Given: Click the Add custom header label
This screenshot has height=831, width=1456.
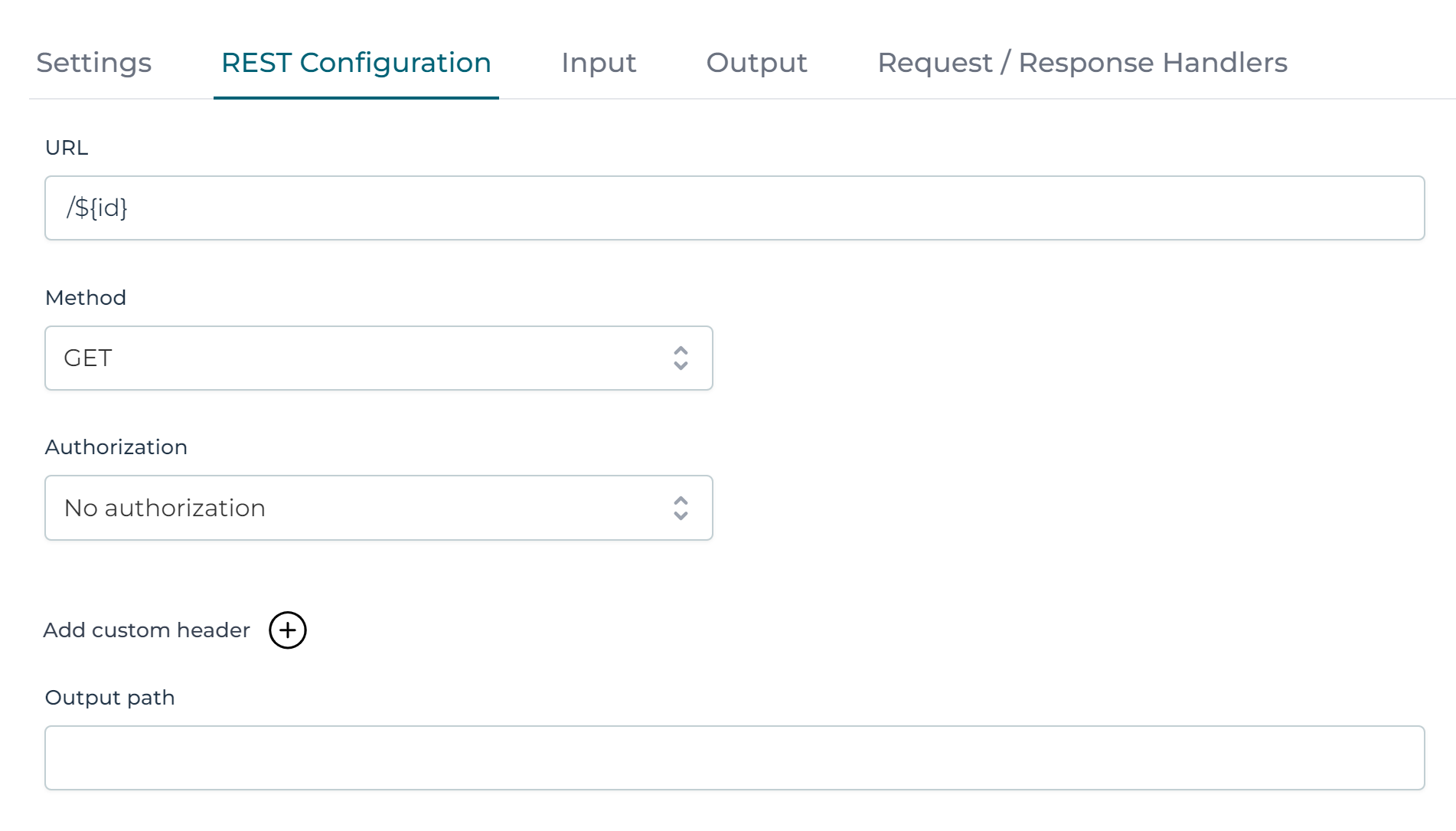Looking at the screenshot, I should click(146, 630).
